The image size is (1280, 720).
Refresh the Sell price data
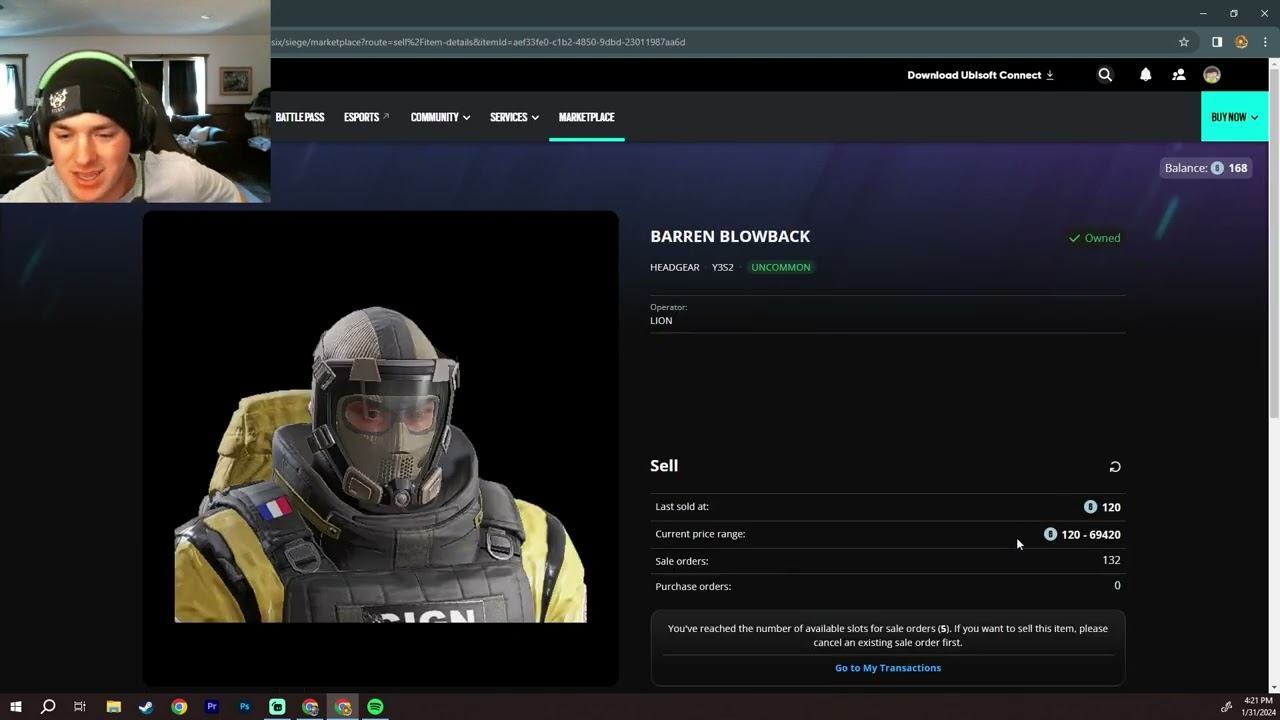(x=1115, y=467)
